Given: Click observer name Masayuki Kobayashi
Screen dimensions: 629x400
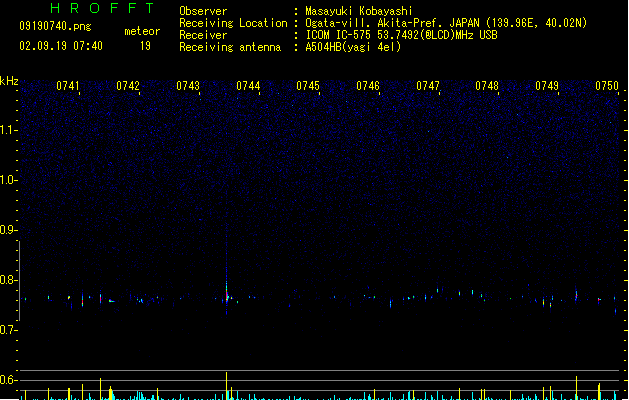Looking at the screenshot, I should click(x=359, y=11).
